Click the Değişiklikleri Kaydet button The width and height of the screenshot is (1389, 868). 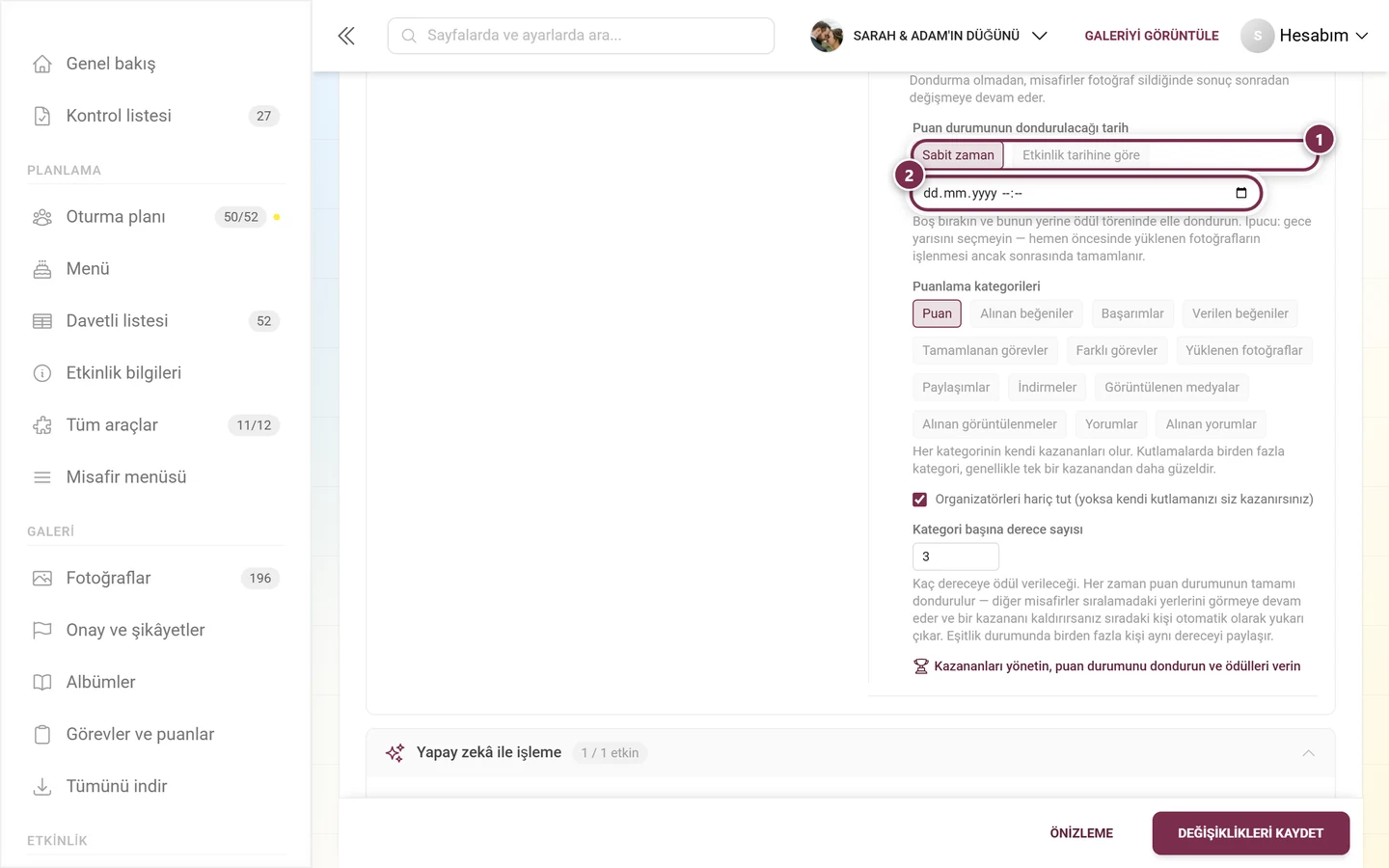click(1251, 833)
